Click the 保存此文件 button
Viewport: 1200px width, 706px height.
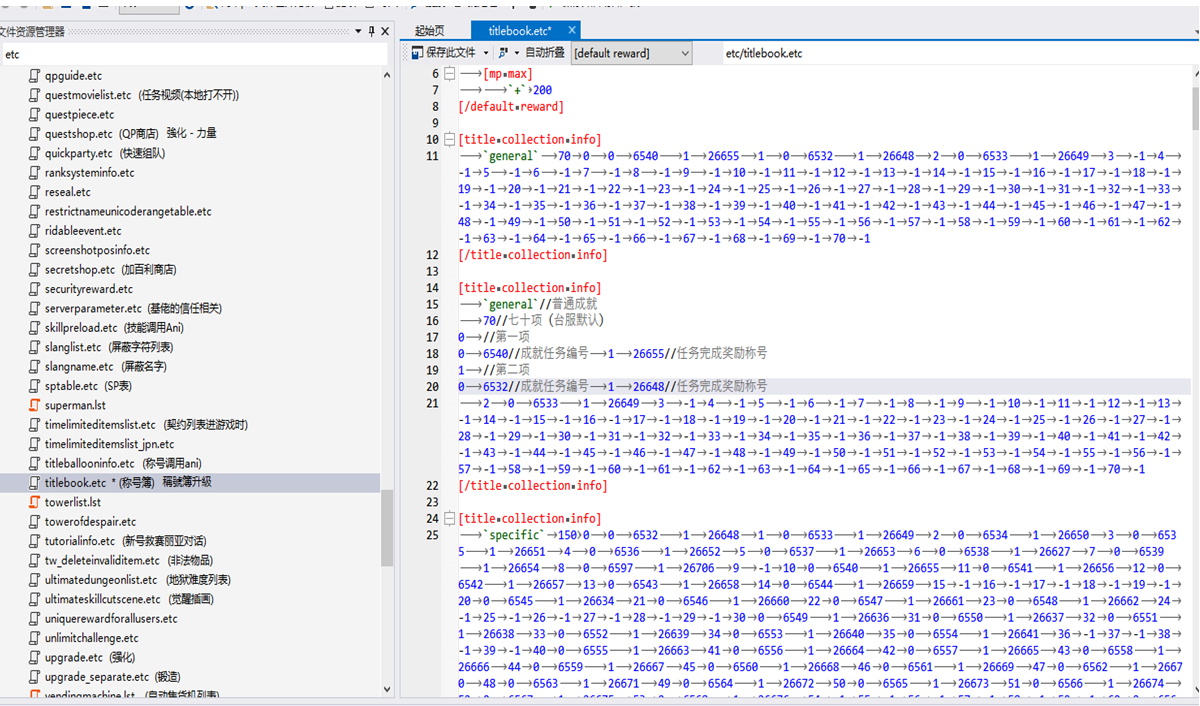coord(444,53)
